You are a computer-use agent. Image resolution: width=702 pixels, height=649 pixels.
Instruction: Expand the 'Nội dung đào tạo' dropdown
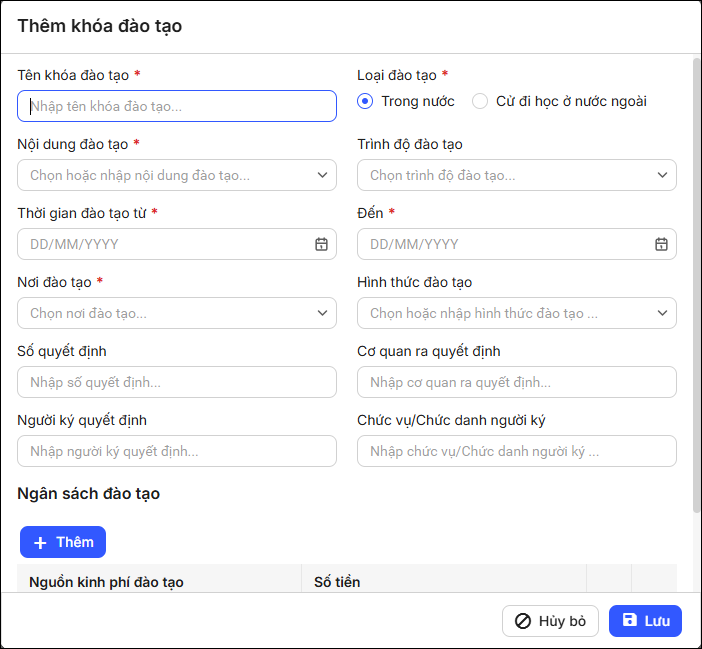point(321,175)
